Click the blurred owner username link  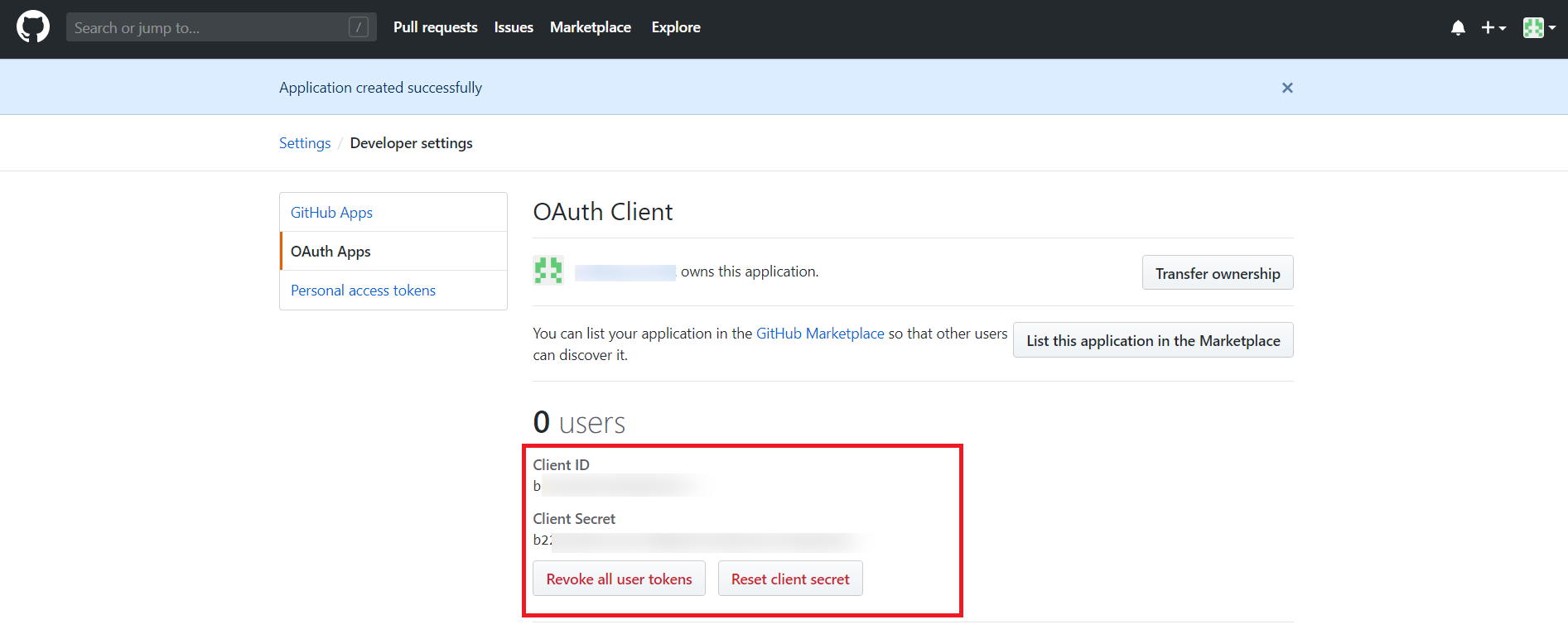coord(625,272)
